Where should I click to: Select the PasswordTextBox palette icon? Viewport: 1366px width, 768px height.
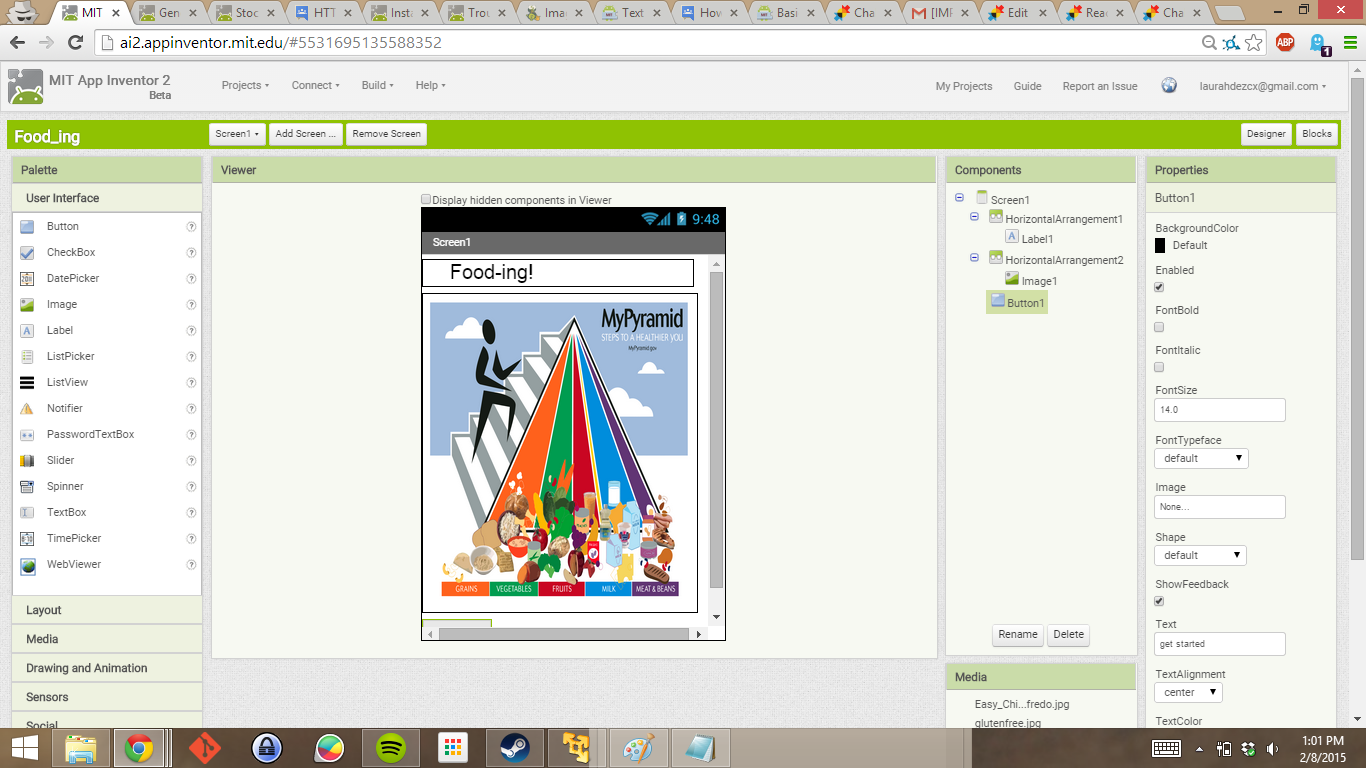[x=27, y=435]
